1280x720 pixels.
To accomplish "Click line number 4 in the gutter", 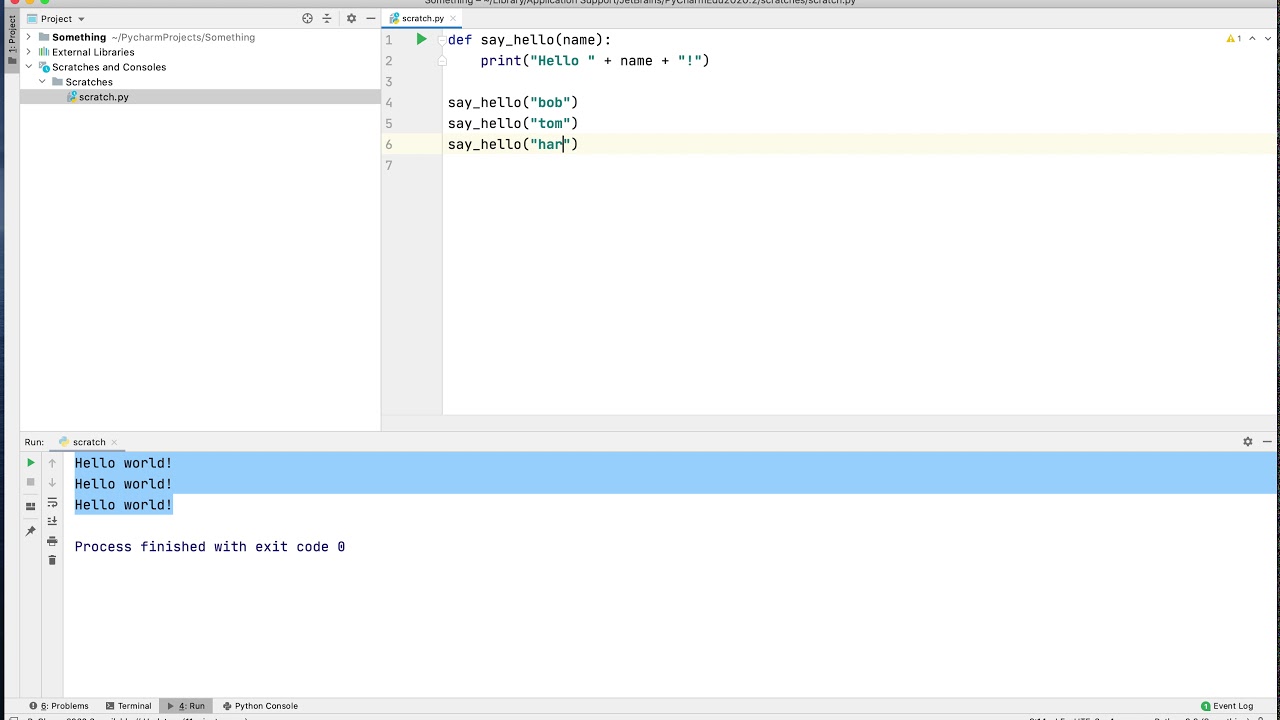I will click(389, 103).
